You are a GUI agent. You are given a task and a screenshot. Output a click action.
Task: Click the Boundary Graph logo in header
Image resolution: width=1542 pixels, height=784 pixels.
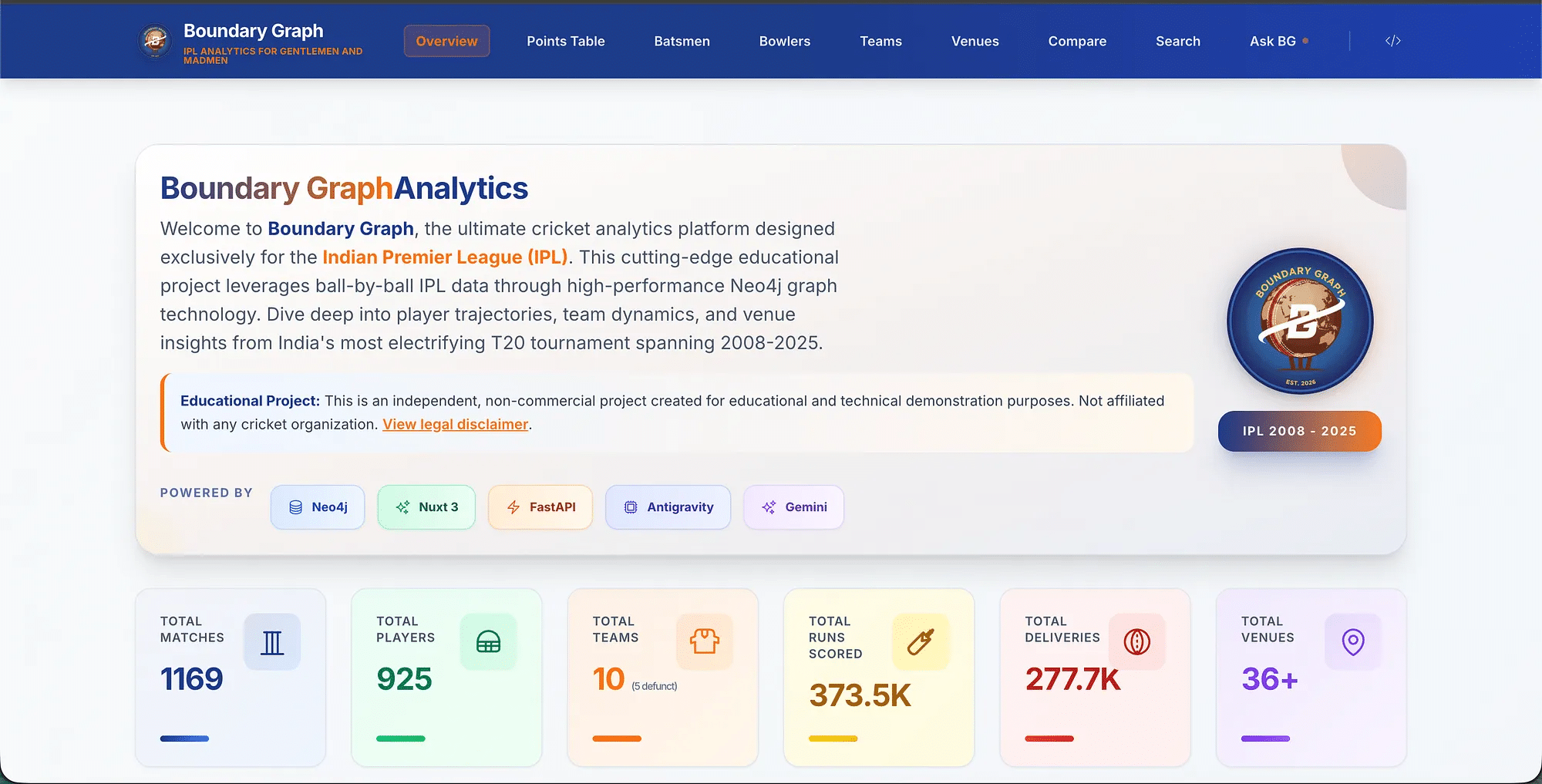pyautogui.click(x=155, y=41)
